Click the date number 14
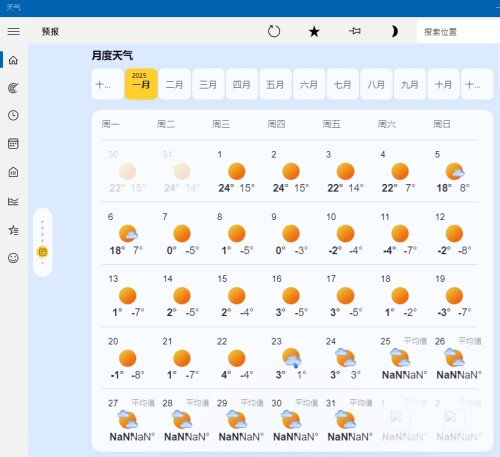500x457 pixels. 168,279
